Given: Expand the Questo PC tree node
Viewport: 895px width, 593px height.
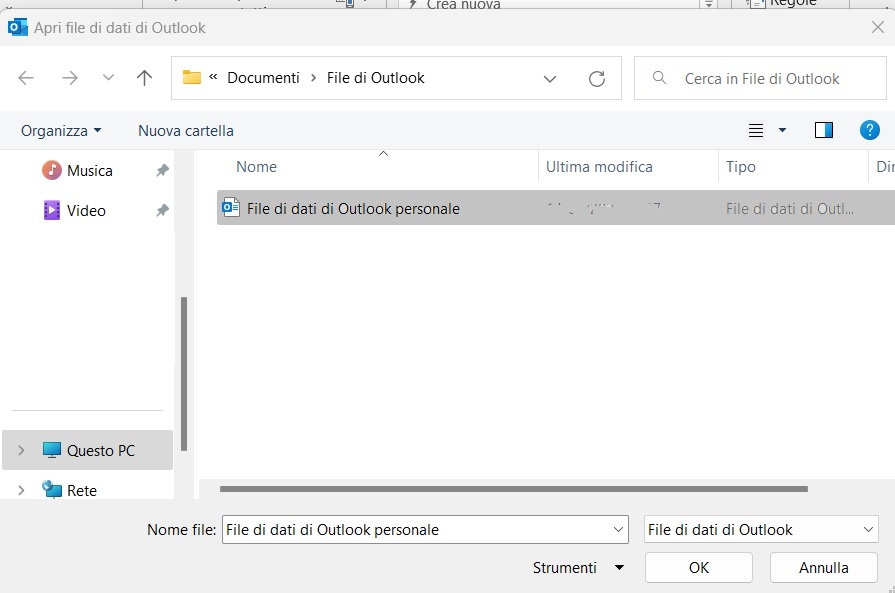Looking at the screenshot, I should [21, 450].
